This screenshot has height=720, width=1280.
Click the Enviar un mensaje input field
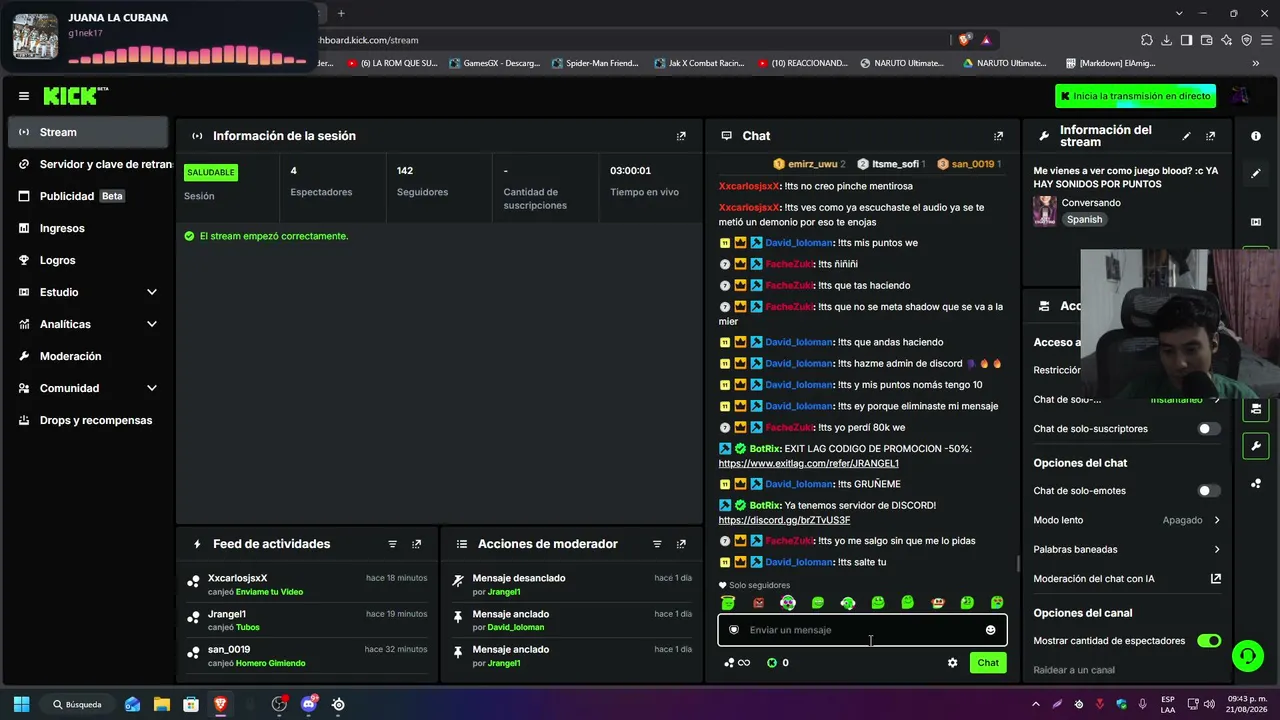coord(862,630)
